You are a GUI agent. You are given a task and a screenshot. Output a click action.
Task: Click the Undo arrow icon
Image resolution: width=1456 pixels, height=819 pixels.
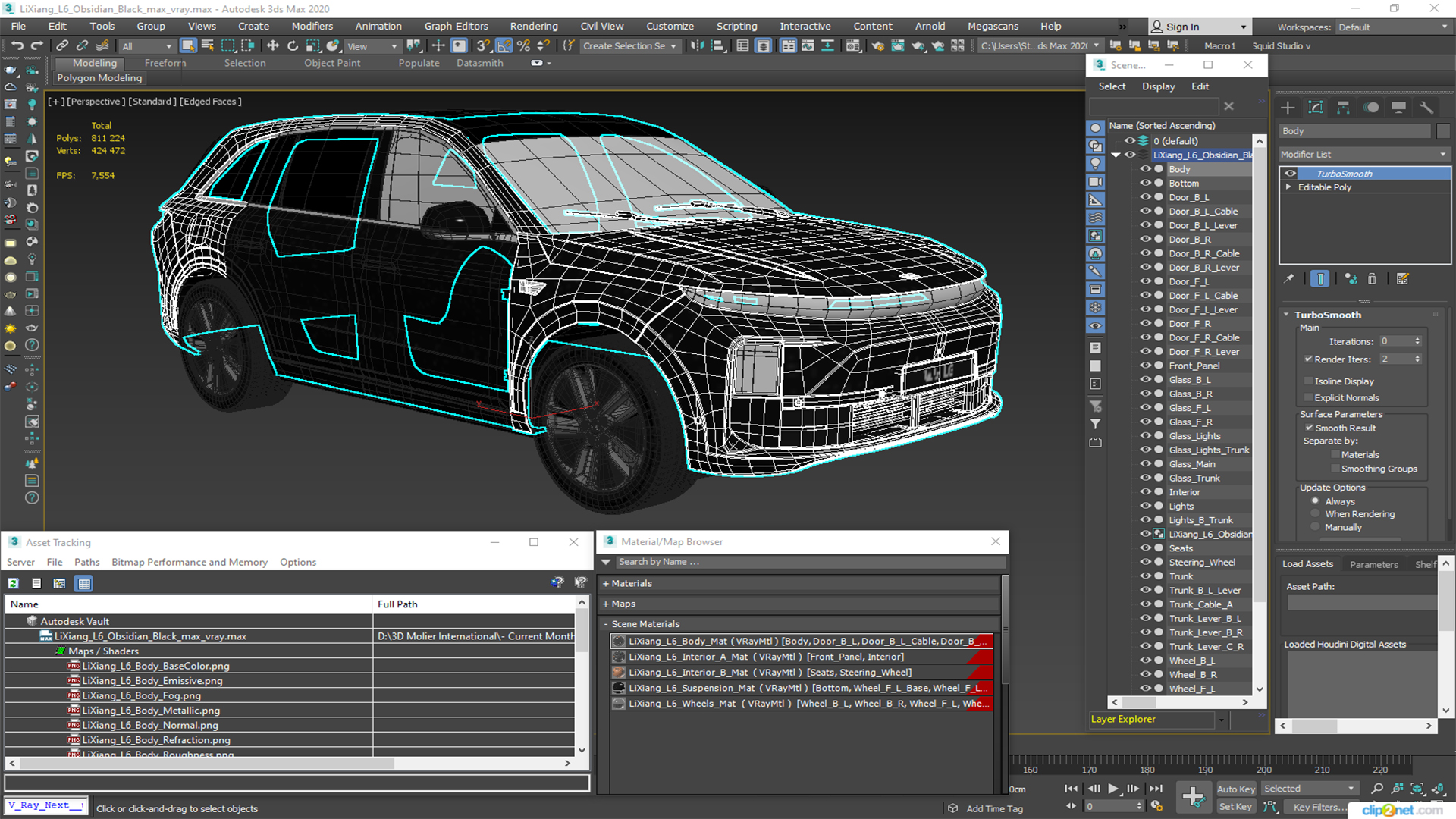17,46
